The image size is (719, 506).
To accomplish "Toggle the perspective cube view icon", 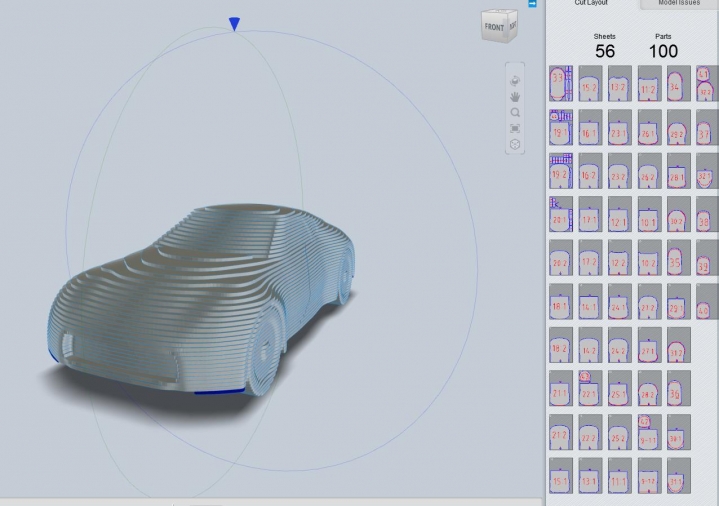I will [x=515, y=144].
